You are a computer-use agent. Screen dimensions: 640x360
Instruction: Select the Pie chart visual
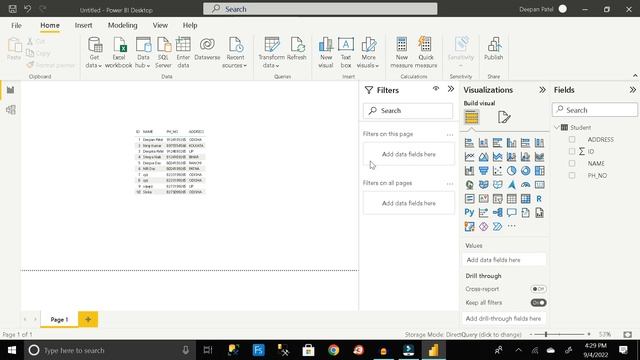pos(511,171)
